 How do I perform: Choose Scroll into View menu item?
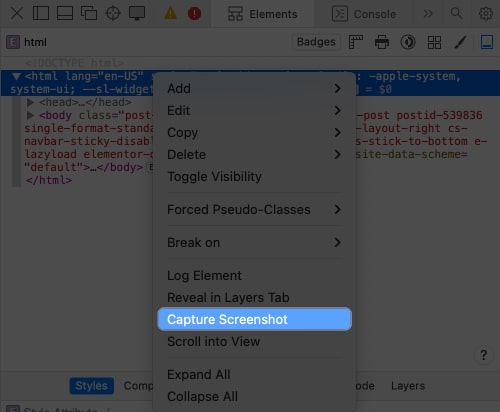click(x=254, y=341)
